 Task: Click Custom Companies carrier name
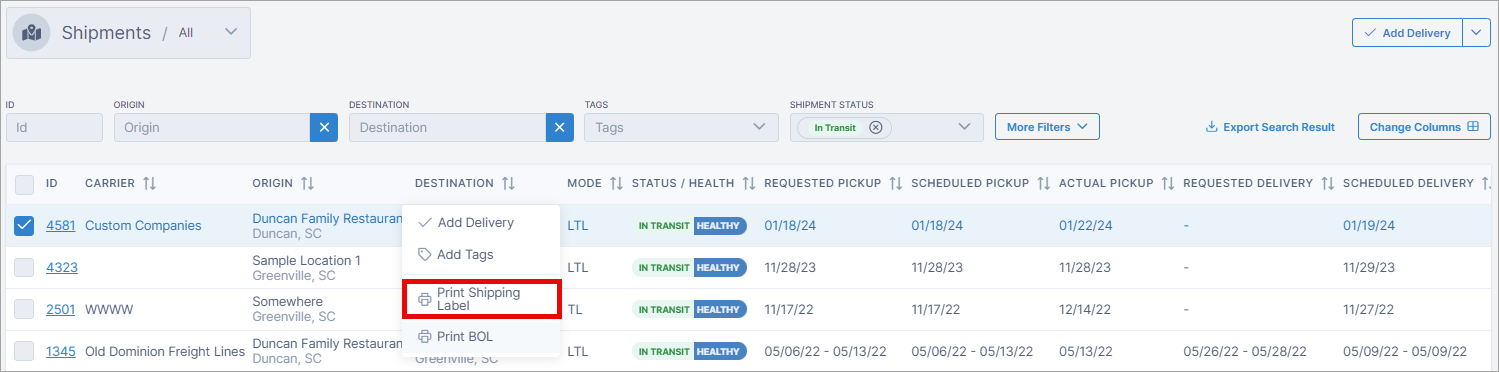[143, 226]
